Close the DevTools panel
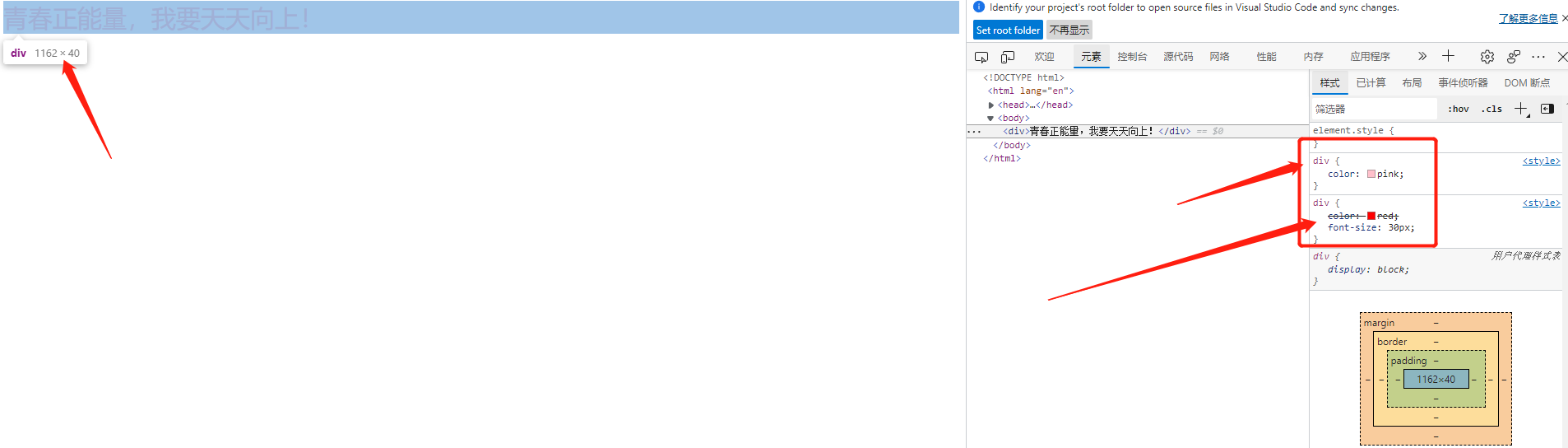Screen dimensions: 1568x448 pyautogui.click(x=1562, y=57)
